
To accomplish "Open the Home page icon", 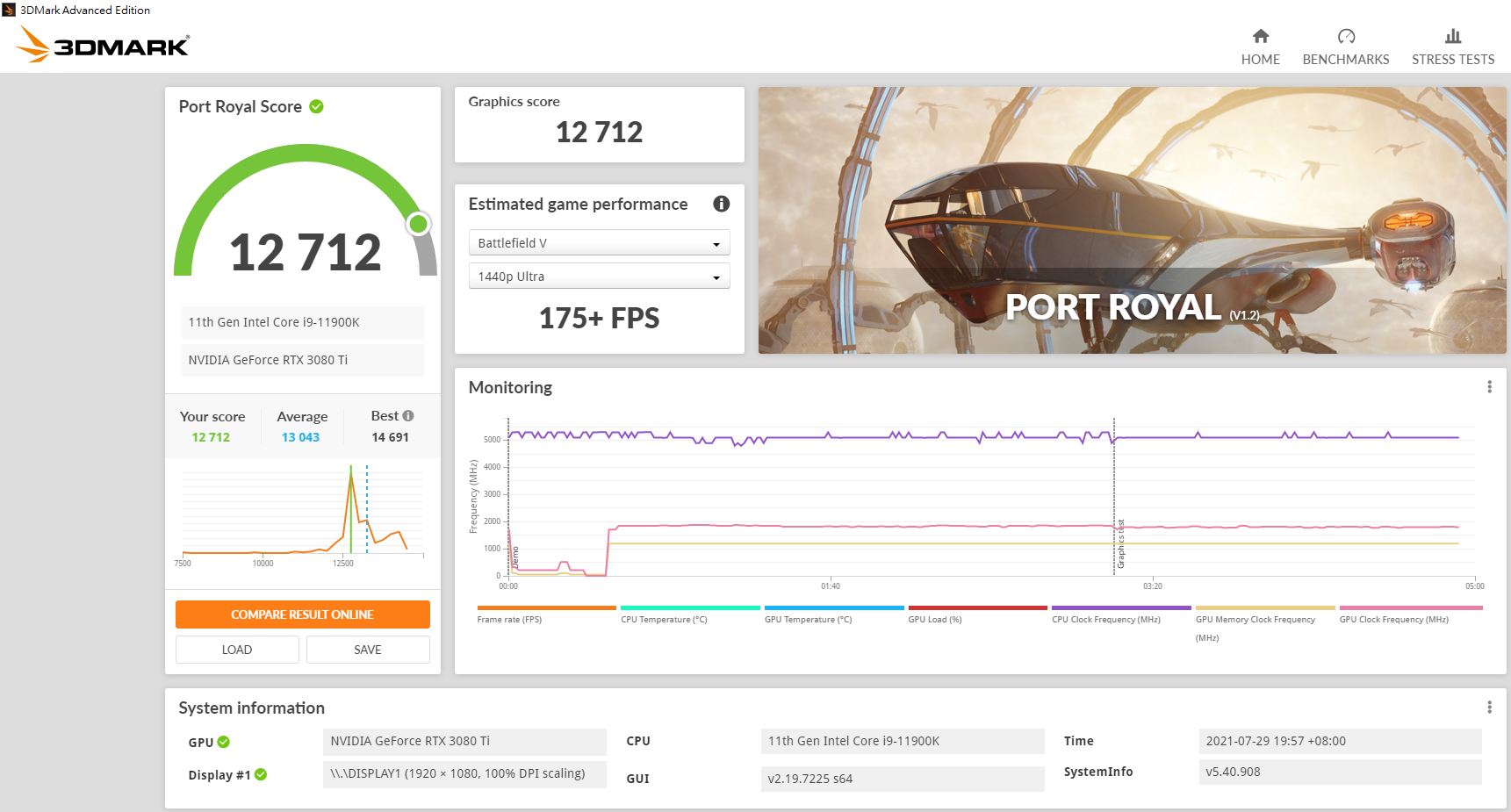I will (1260, 36).
